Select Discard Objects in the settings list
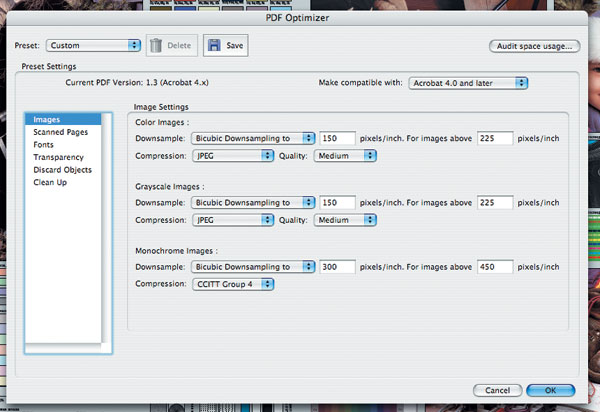Viewport: 600px width, 412px height. tap(63, 170)
